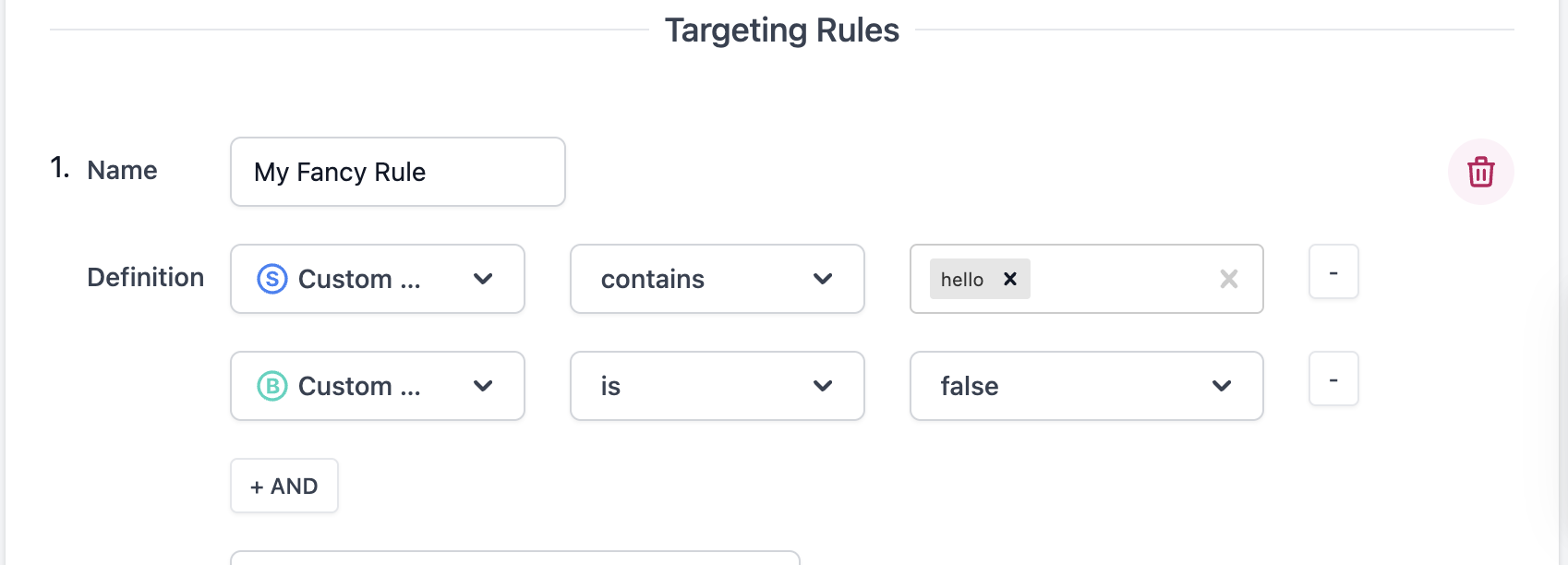This screenshot has height=565, width=1568.
Task: Open the second Custom attribute dropdown
Action: (377, 386)
